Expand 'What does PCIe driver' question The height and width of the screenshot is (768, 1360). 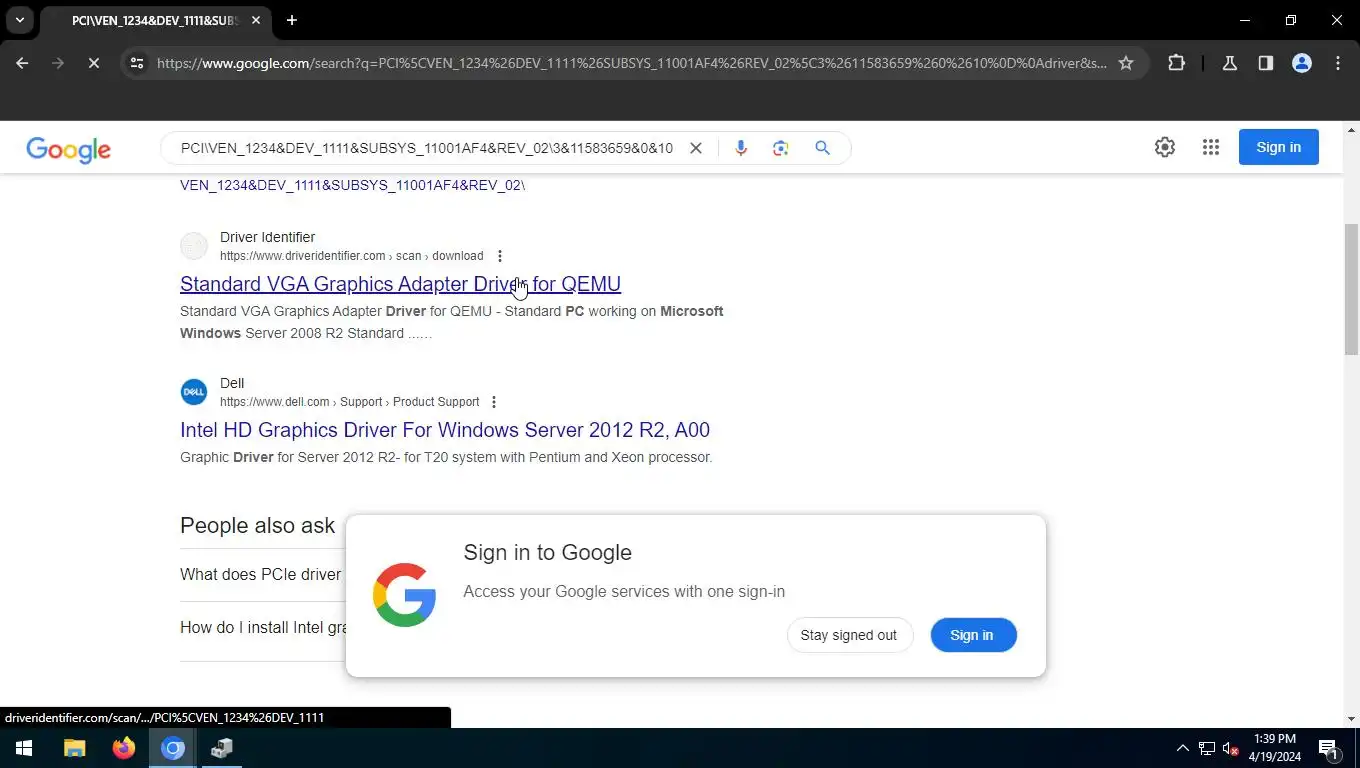point(262,575)
